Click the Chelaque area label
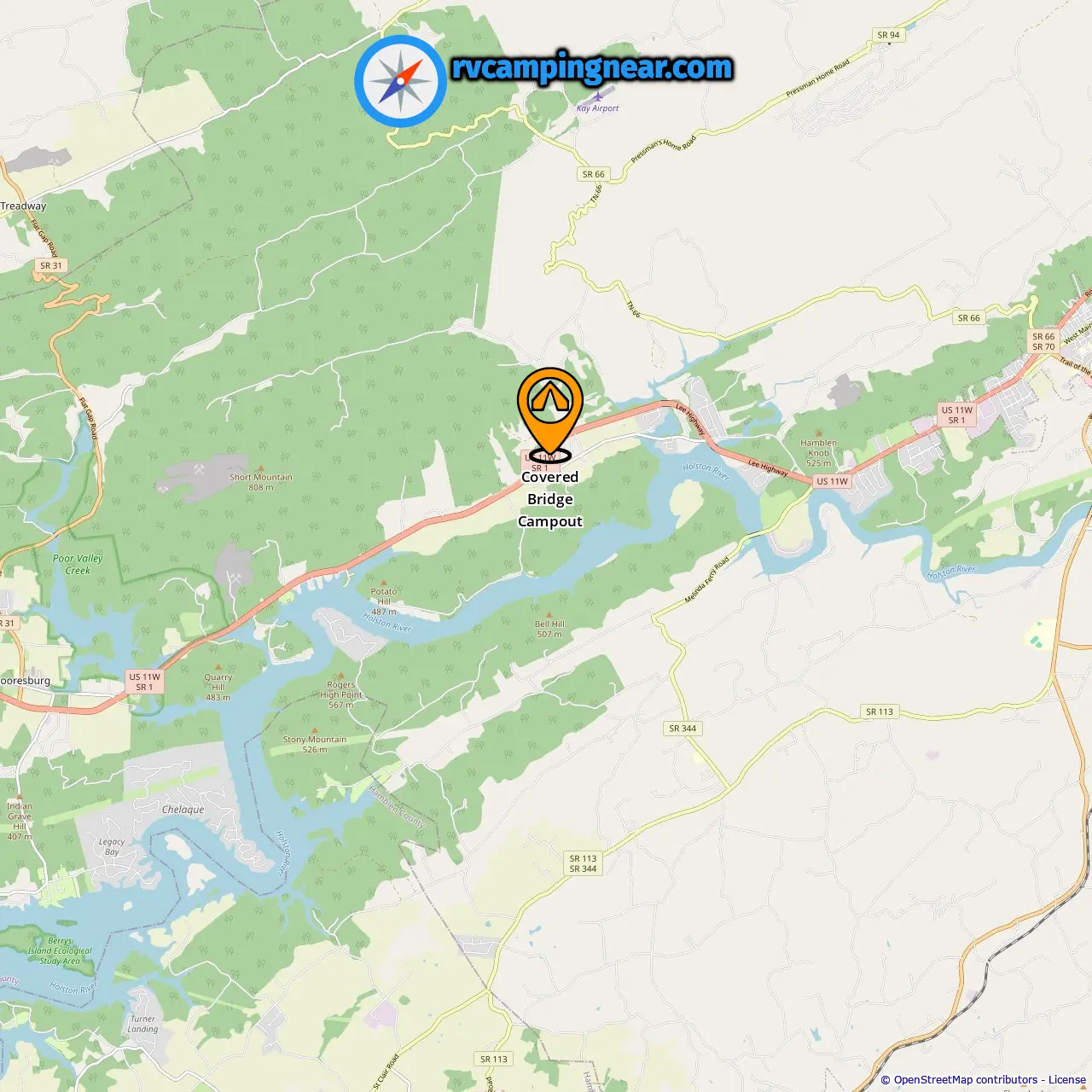The image size is (1092, 1092). point(183,810)
